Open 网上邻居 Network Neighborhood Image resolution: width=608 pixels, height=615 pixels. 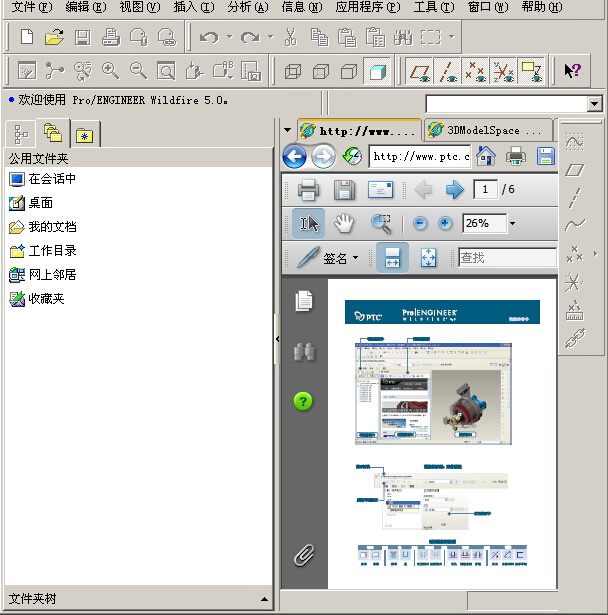click(42, 275)
